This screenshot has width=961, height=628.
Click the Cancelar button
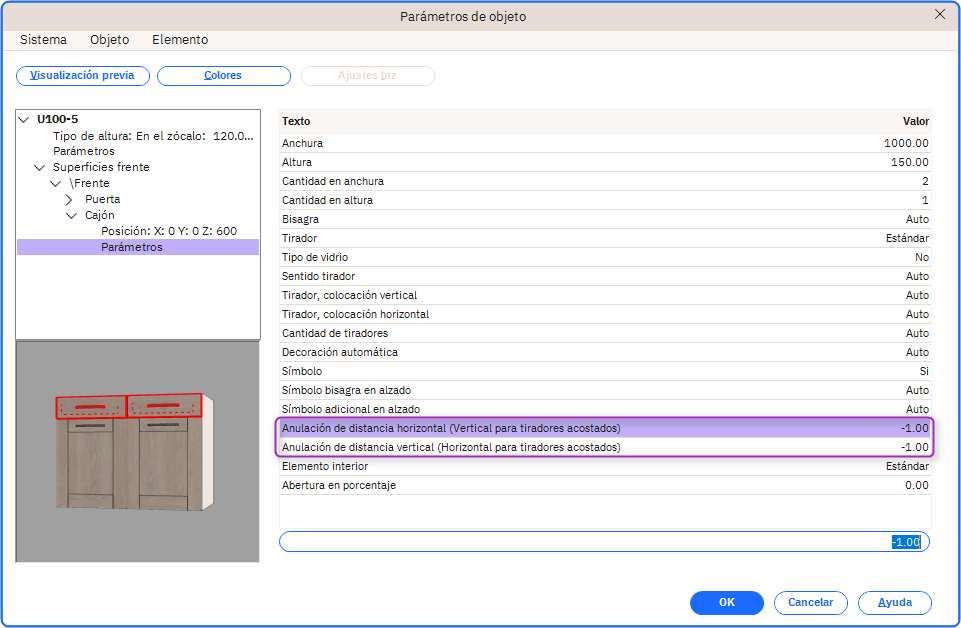point(811,602)
